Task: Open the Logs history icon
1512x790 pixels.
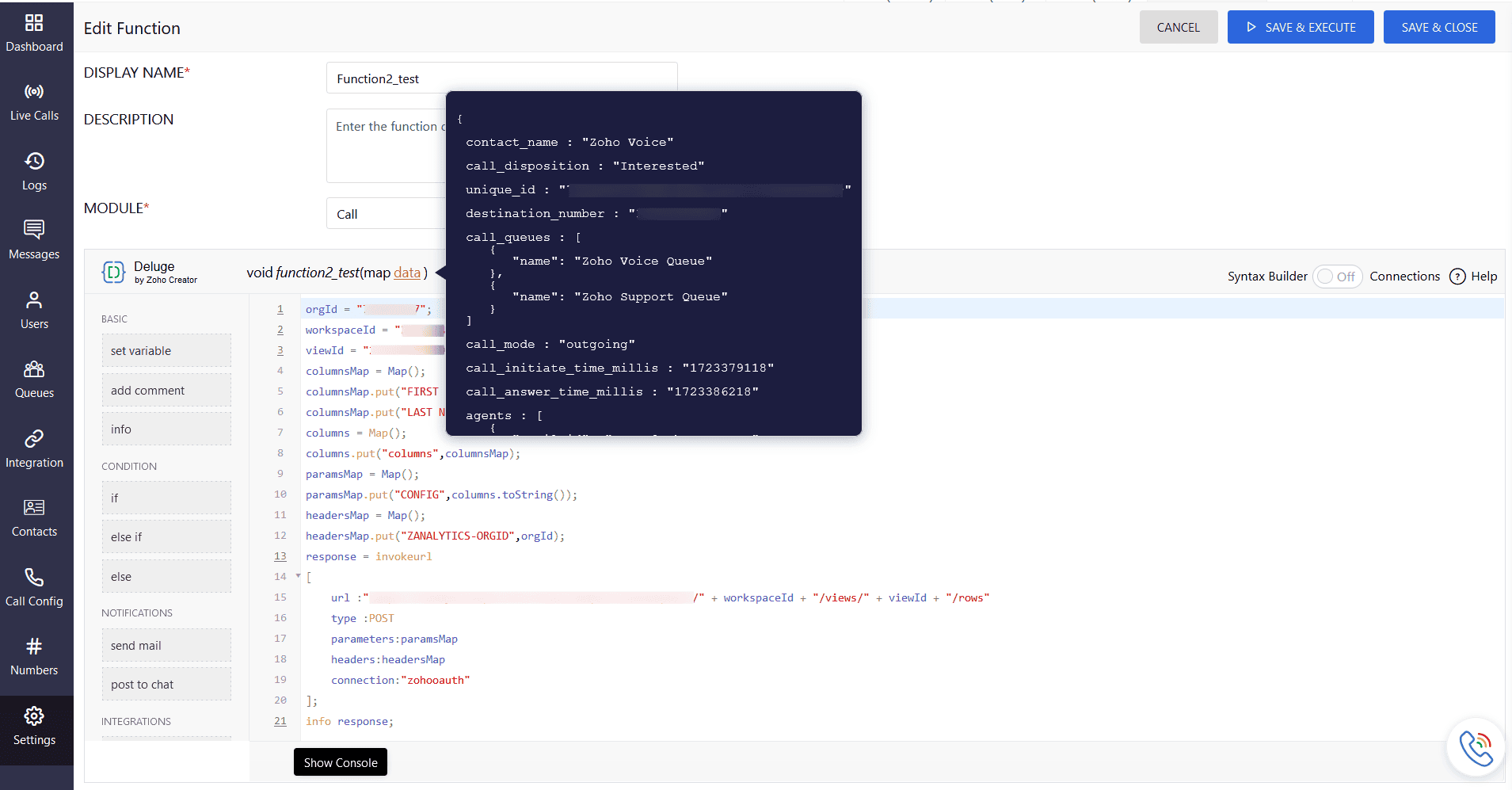Action: [34, 162]
